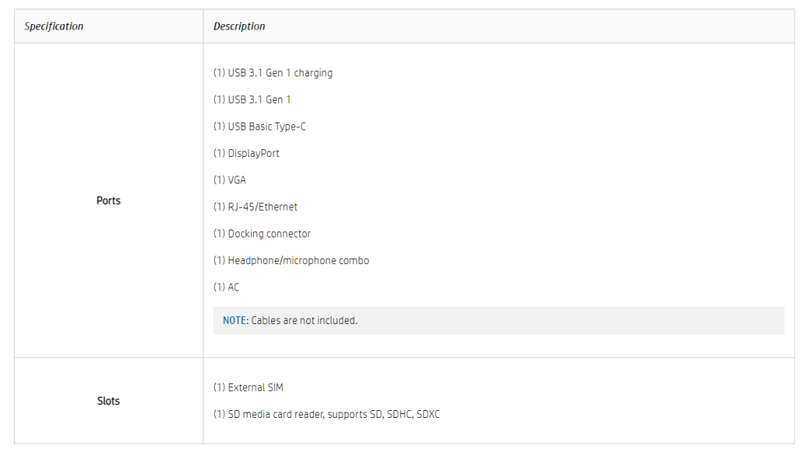
Task: Click the External SIM slot entry
Action: tap(248, 387)
